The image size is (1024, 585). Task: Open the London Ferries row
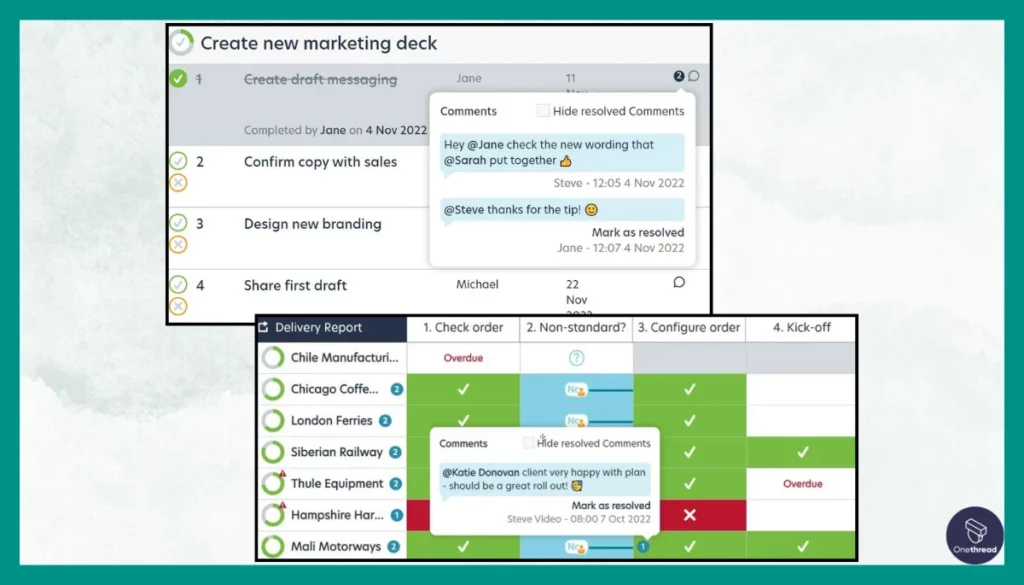(x=332, y=420)
